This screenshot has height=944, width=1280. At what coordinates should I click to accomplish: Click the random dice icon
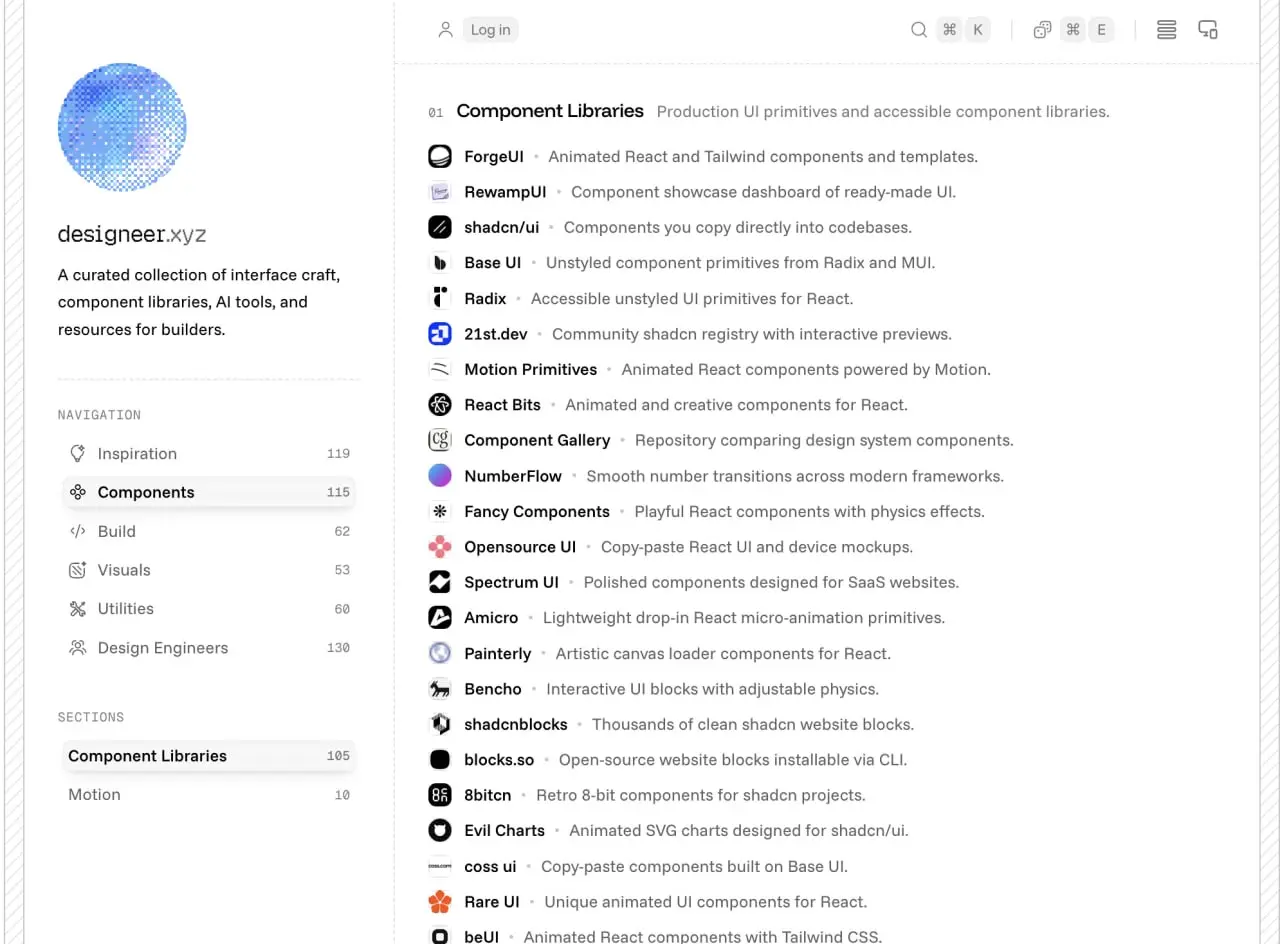1042,30
